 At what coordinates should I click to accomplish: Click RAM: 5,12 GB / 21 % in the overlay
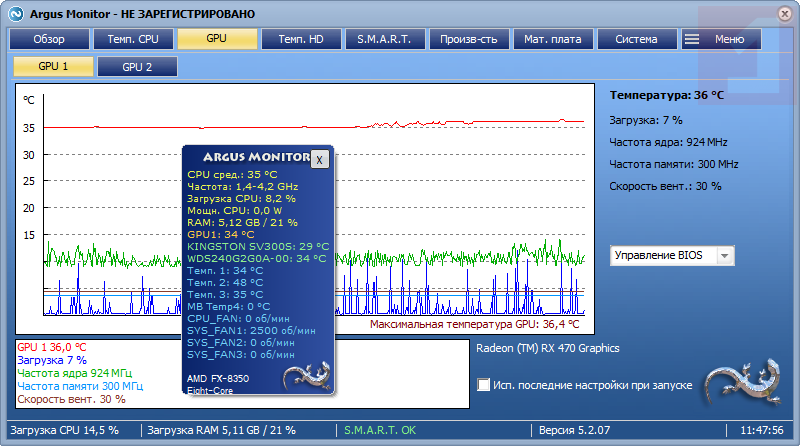click(x=242, y=222)
